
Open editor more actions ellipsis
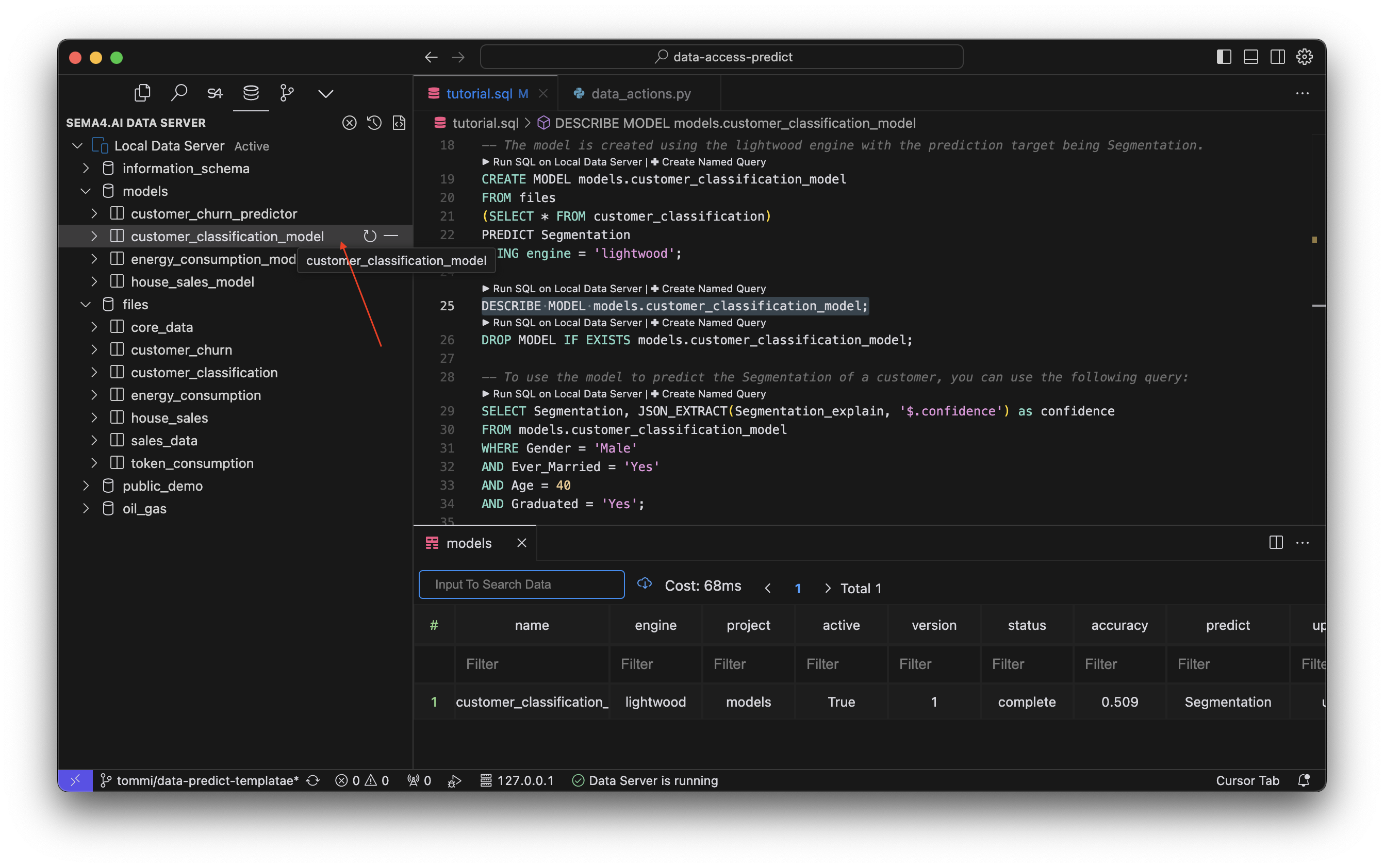click(1303, 93)
